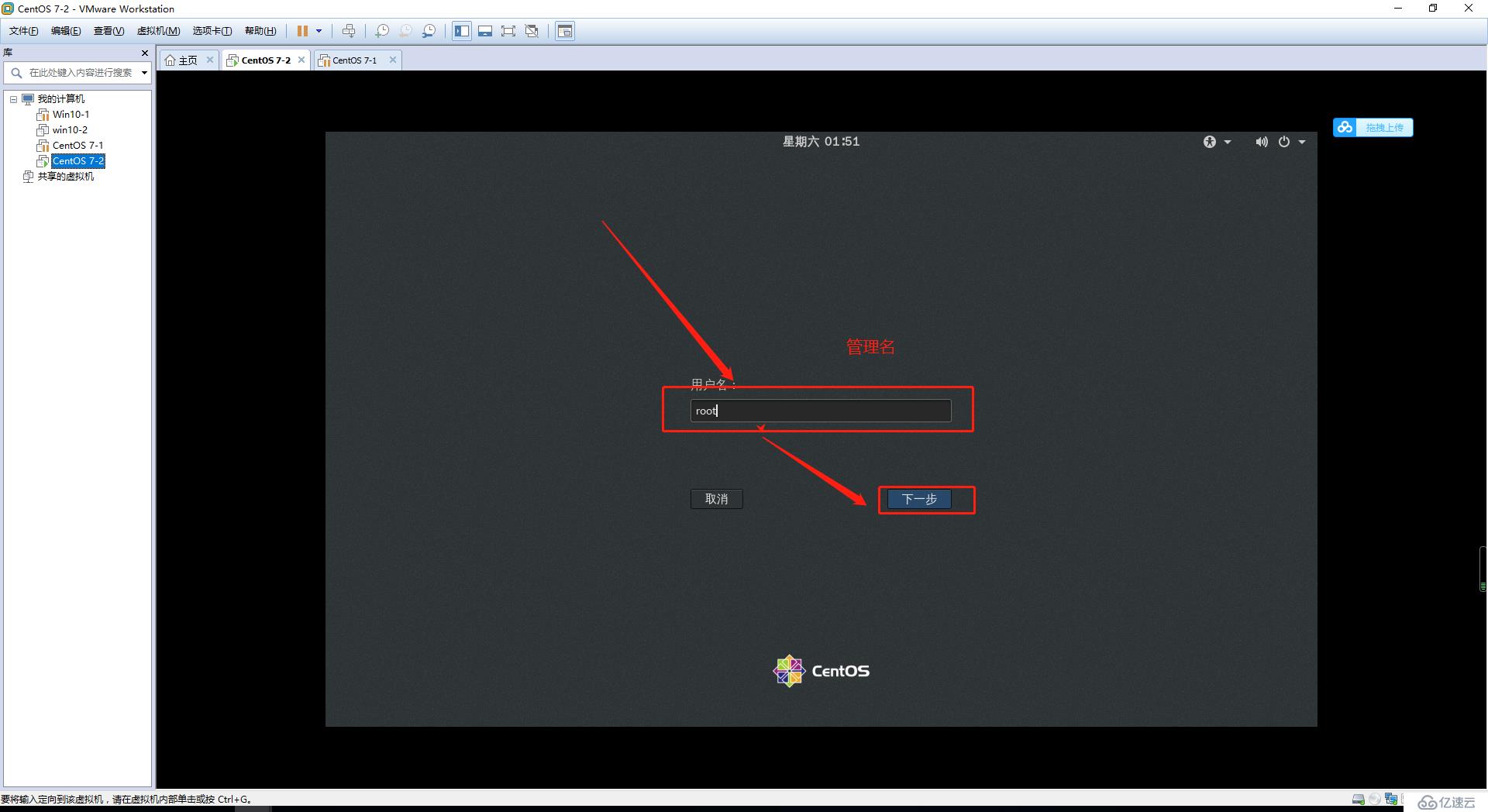Collapse the 我的计算机 tree node
The height and width of the screenshot is (812, 1488).
click(13, 99)
